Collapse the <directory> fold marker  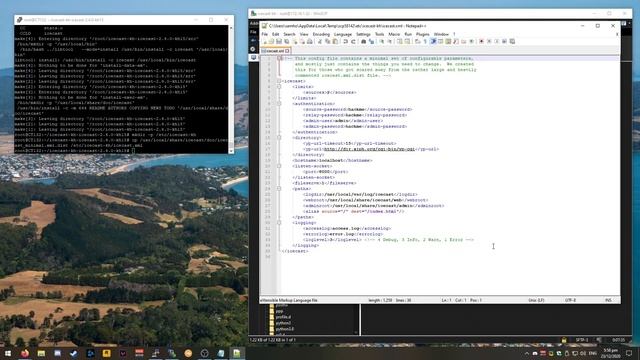pos(279,138)
